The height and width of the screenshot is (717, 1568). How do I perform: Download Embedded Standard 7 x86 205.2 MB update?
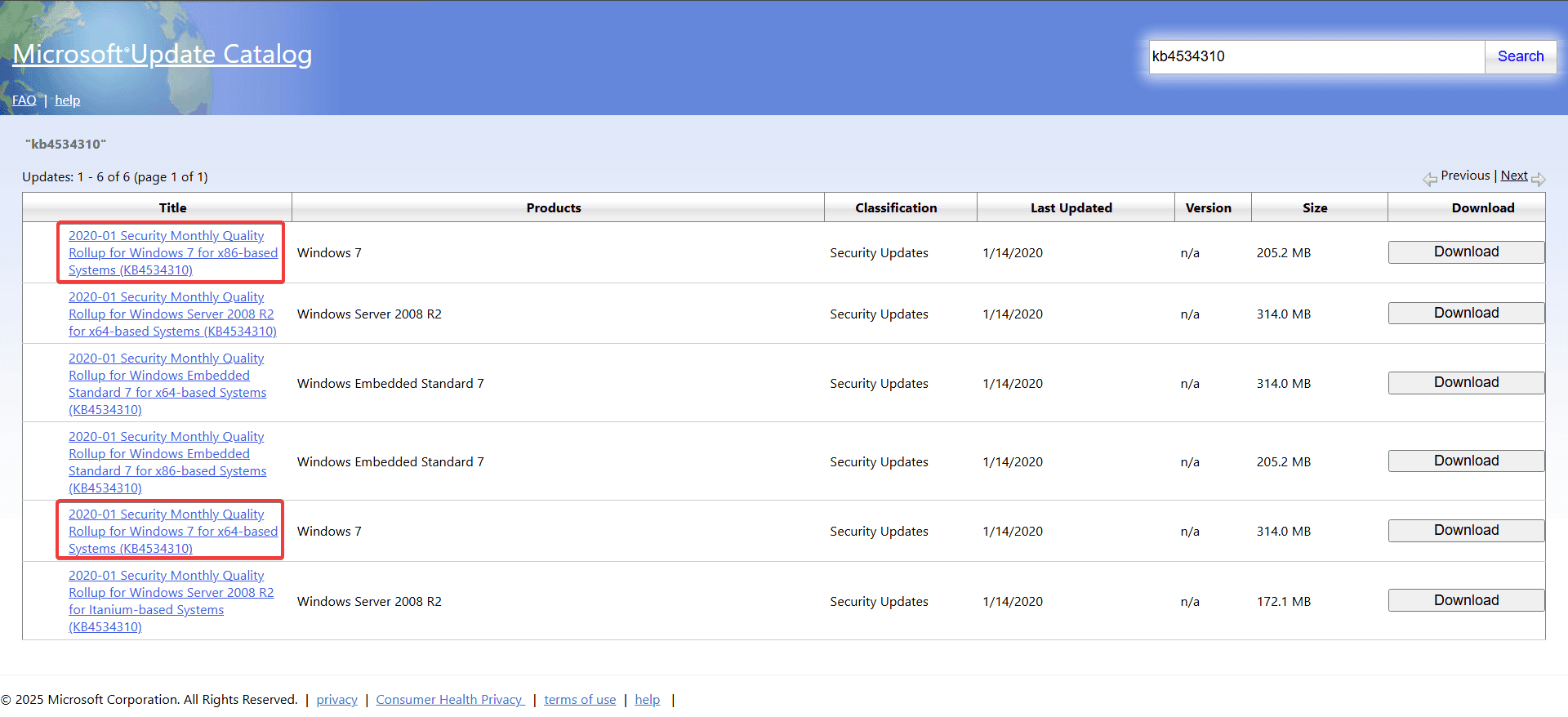1467,461
